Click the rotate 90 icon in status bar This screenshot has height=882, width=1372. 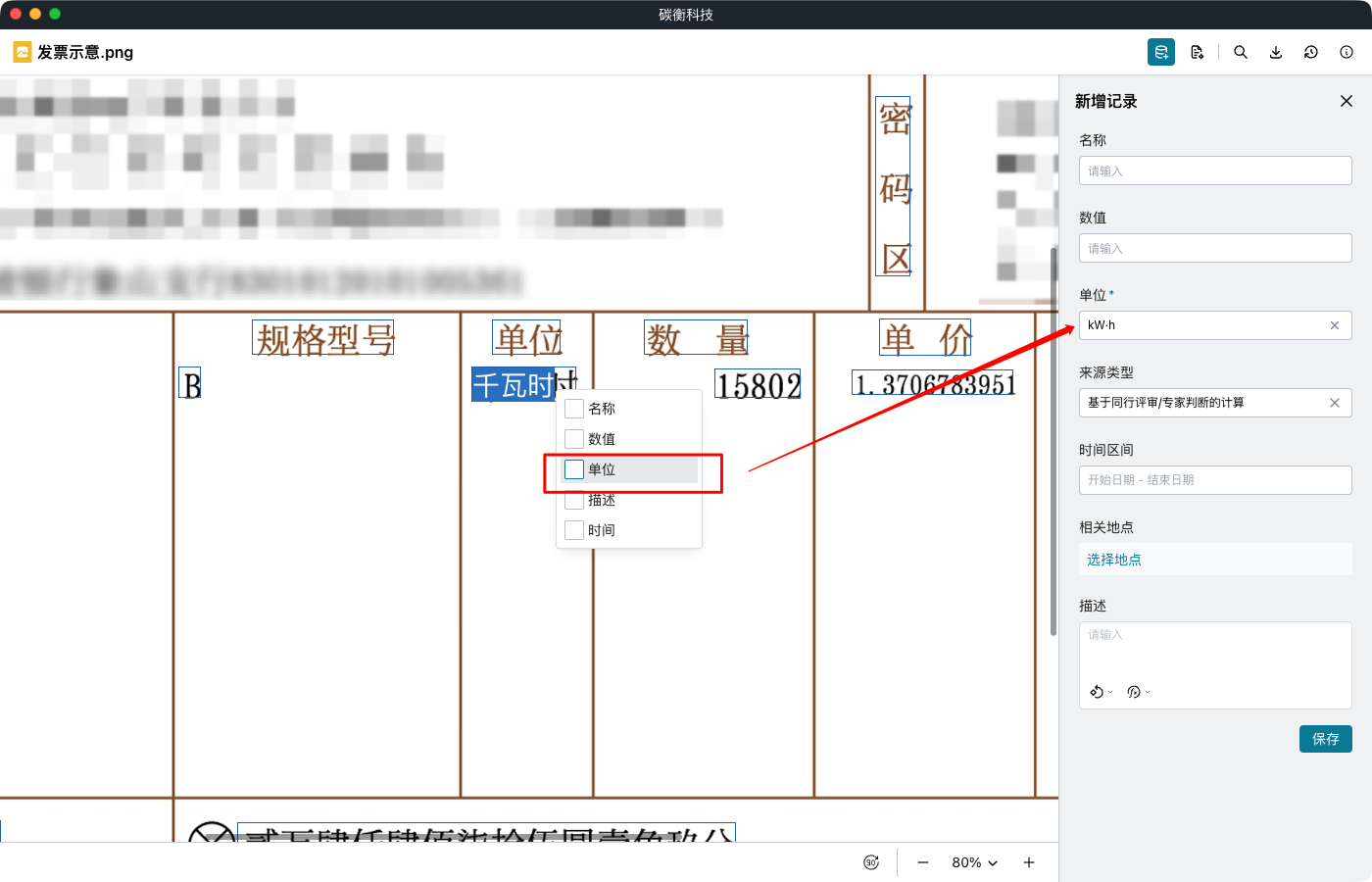point(871,861)
